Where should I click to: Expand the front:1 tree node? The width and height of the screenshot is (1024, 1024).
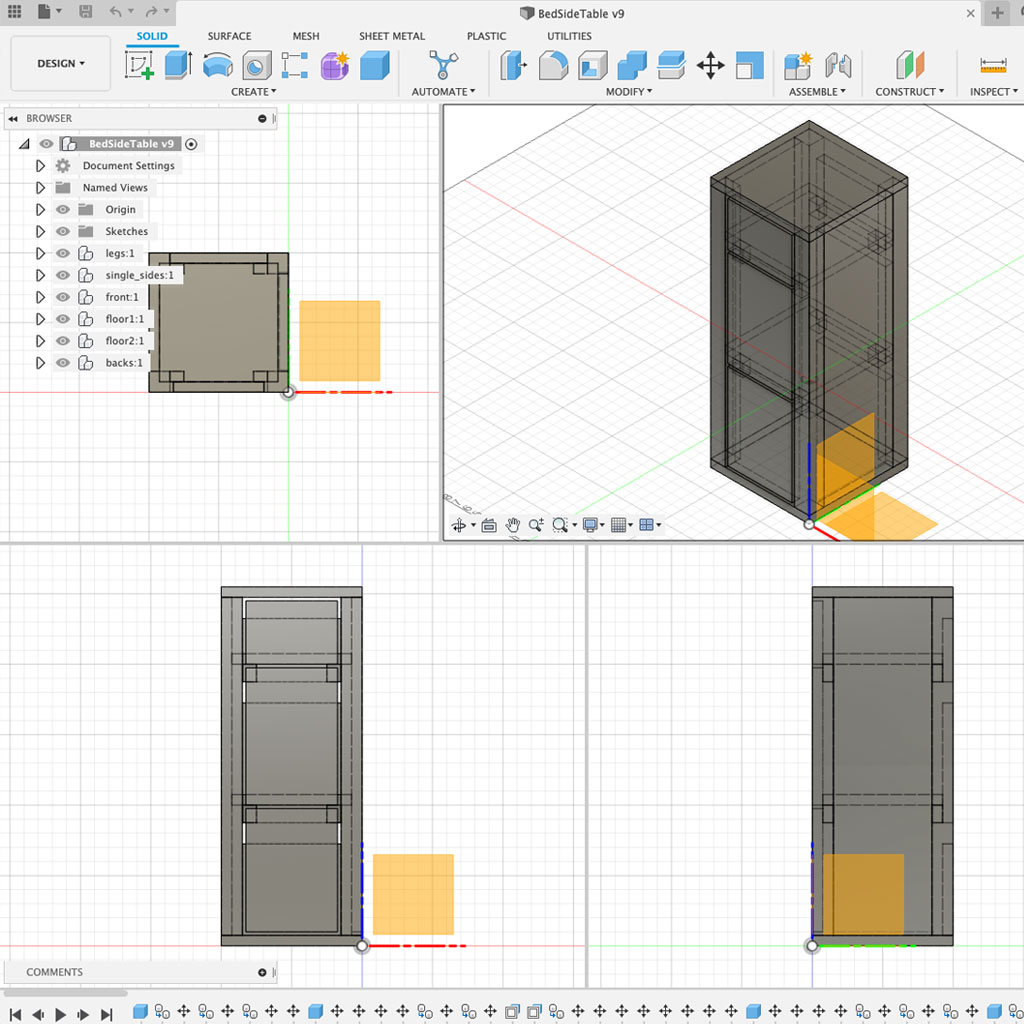[x=41, y=298]
